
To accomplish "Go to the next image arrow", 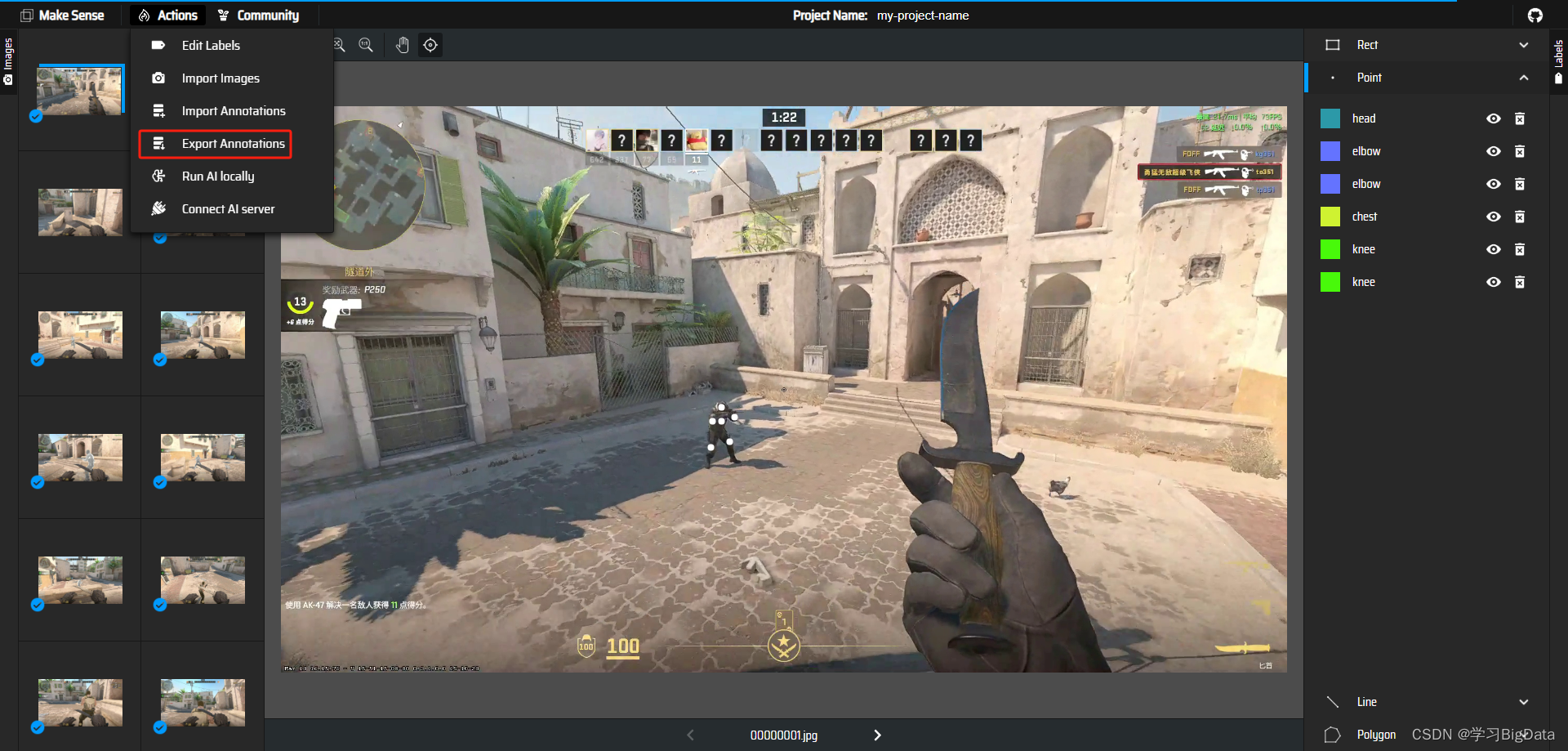I will point(877,735).
